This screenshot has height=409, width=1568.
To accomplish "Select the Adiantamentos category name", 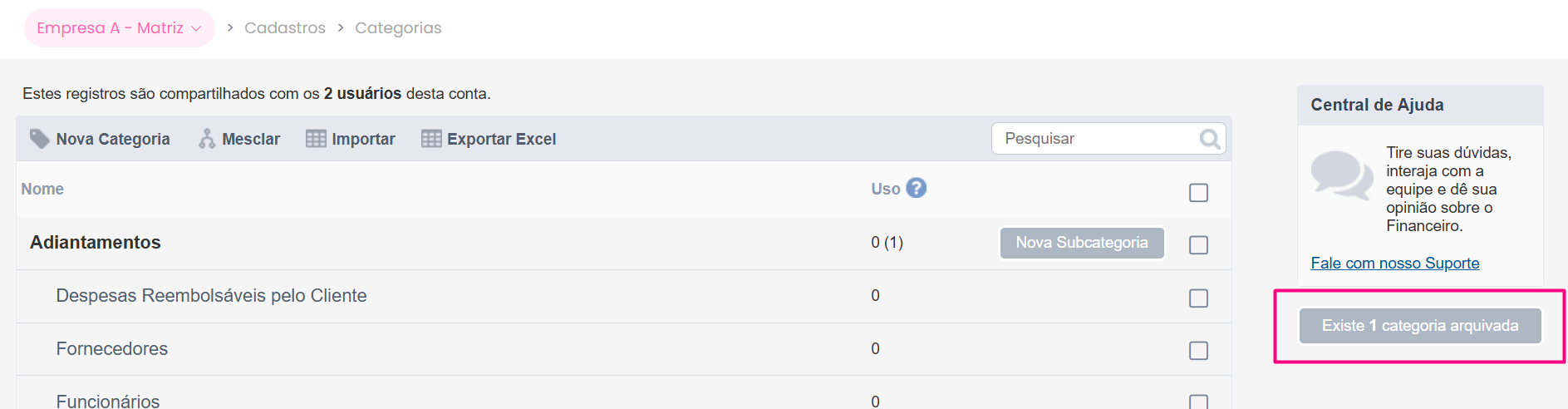I will [96, 243].
